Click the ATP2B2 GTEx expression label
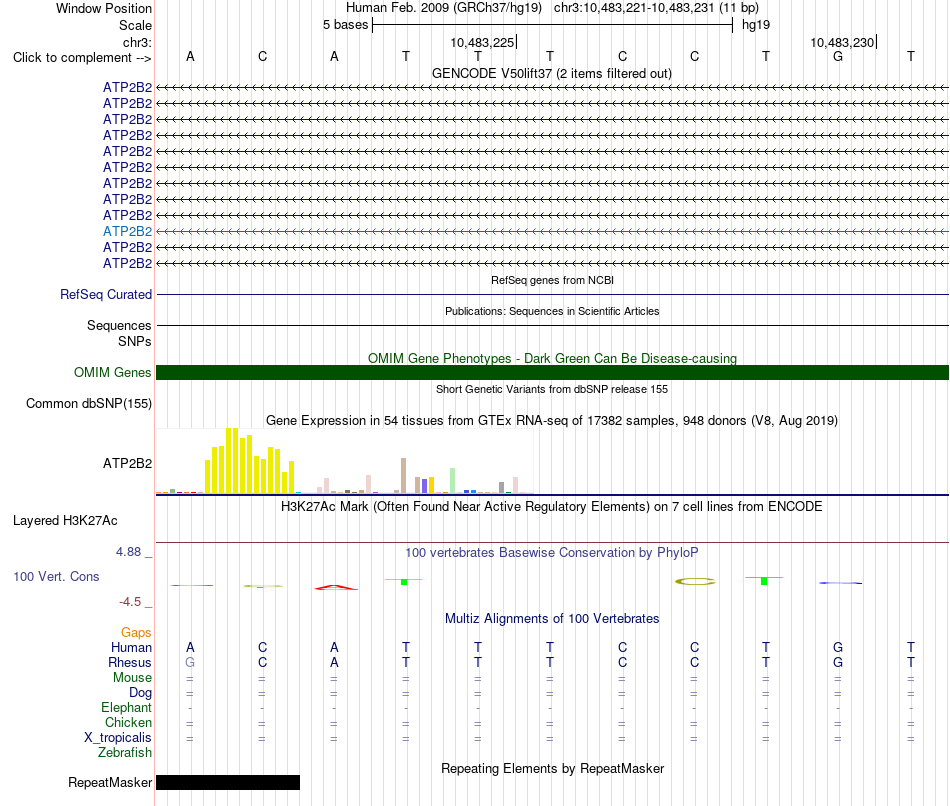 click(x=127, y=464)
